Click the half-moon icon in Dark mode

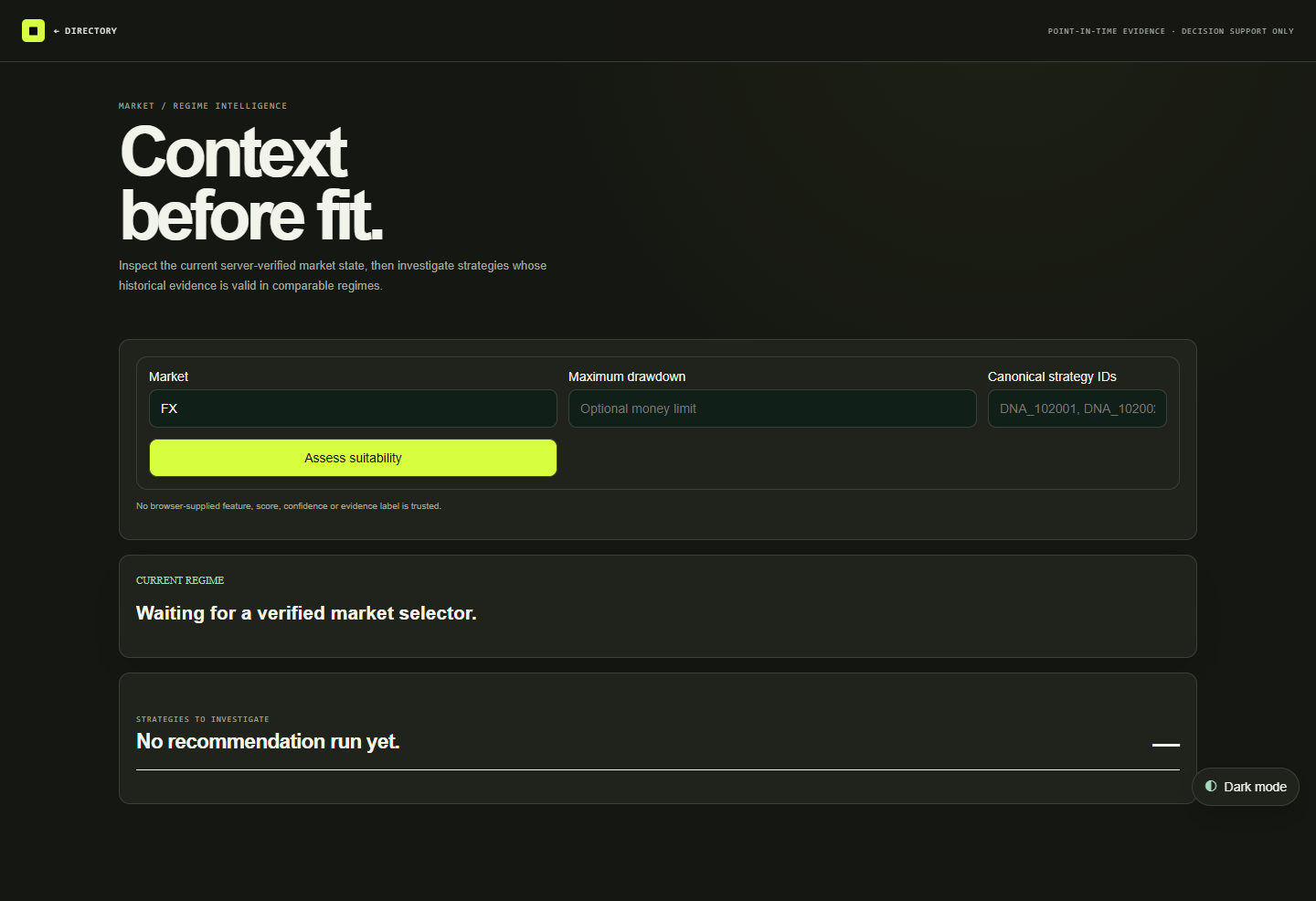(x=1211, y=786)
